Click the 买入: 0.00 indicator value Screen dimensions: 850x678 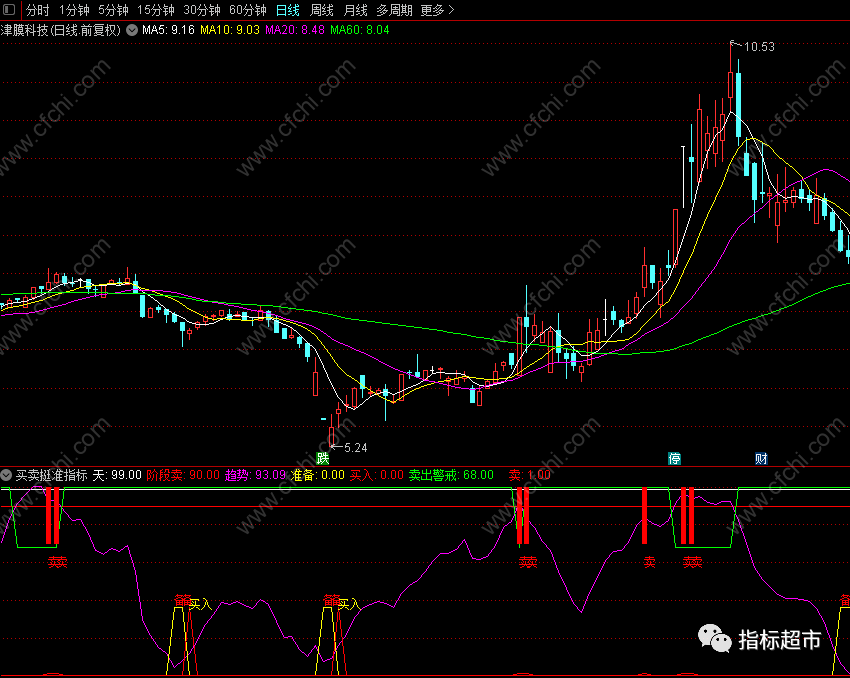coord(377,475)
